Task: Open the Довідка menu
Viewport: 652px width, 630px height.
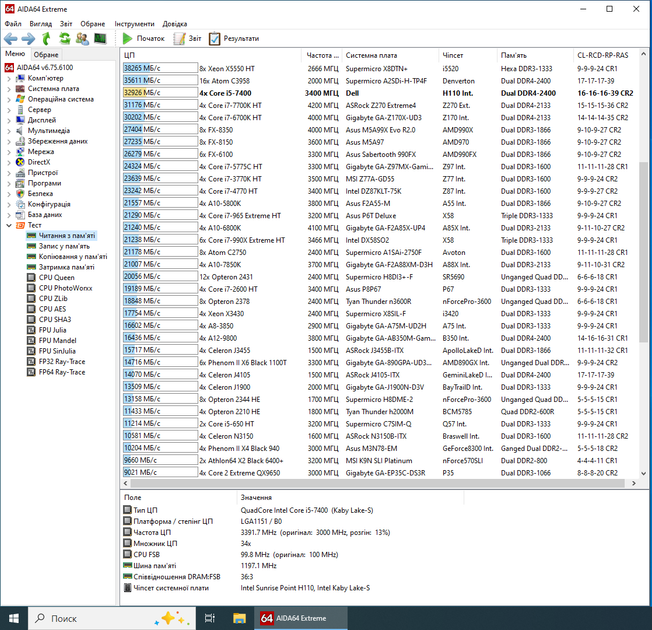Action: 175,24
